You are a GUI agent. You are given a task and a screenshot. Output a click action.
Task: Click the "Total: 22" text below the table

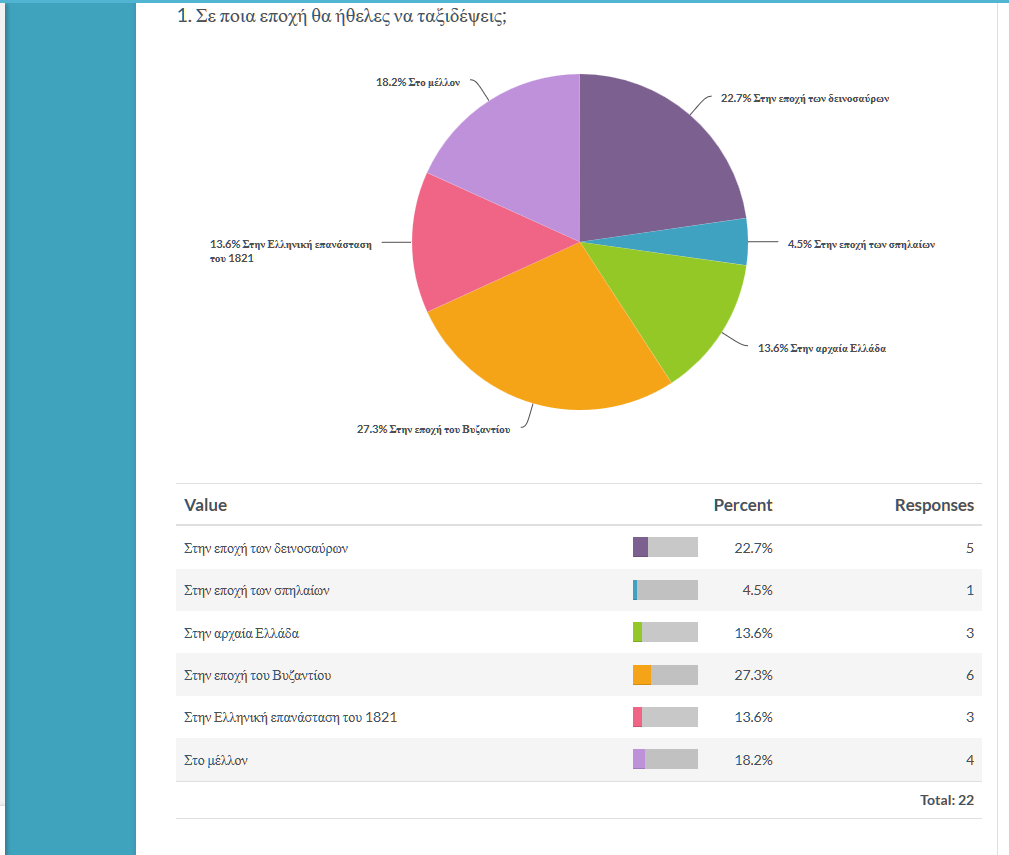coord(946,800)
